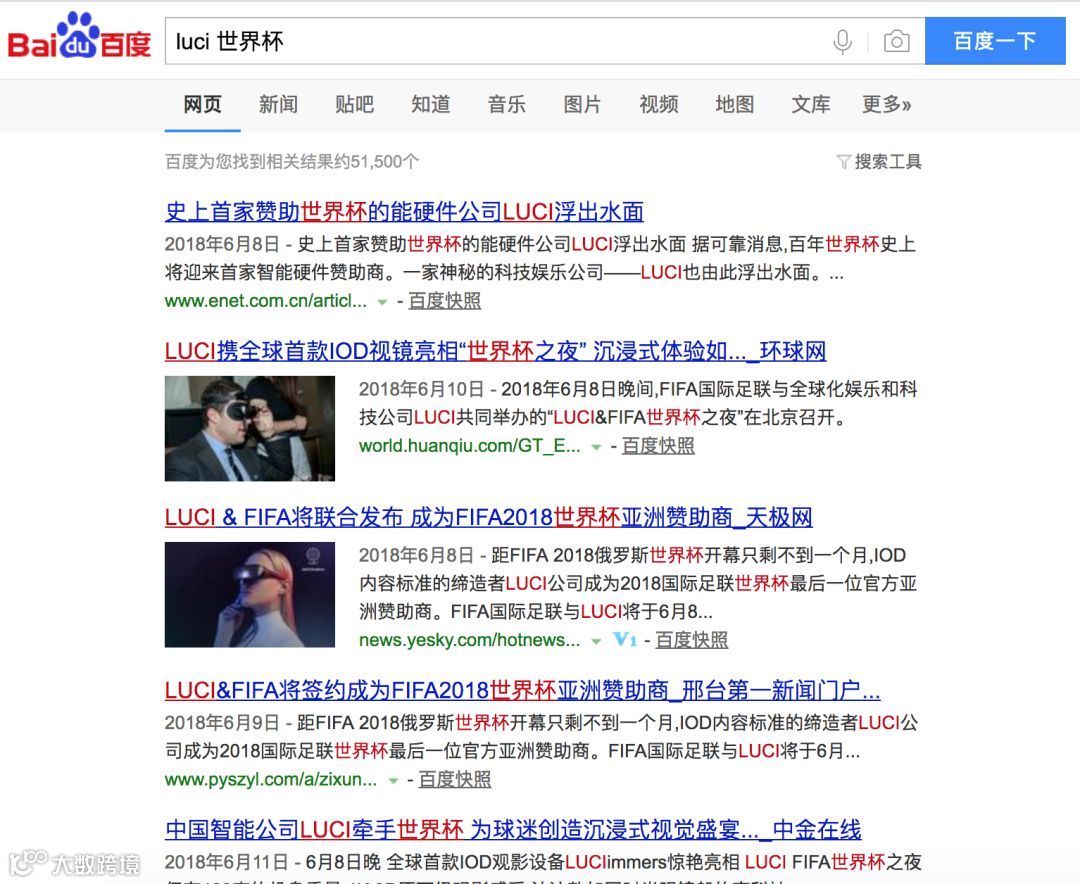Switch to the 图片 tab
Image resolution: width=1080 pixels, height=884 pixels.
[582, 105]
